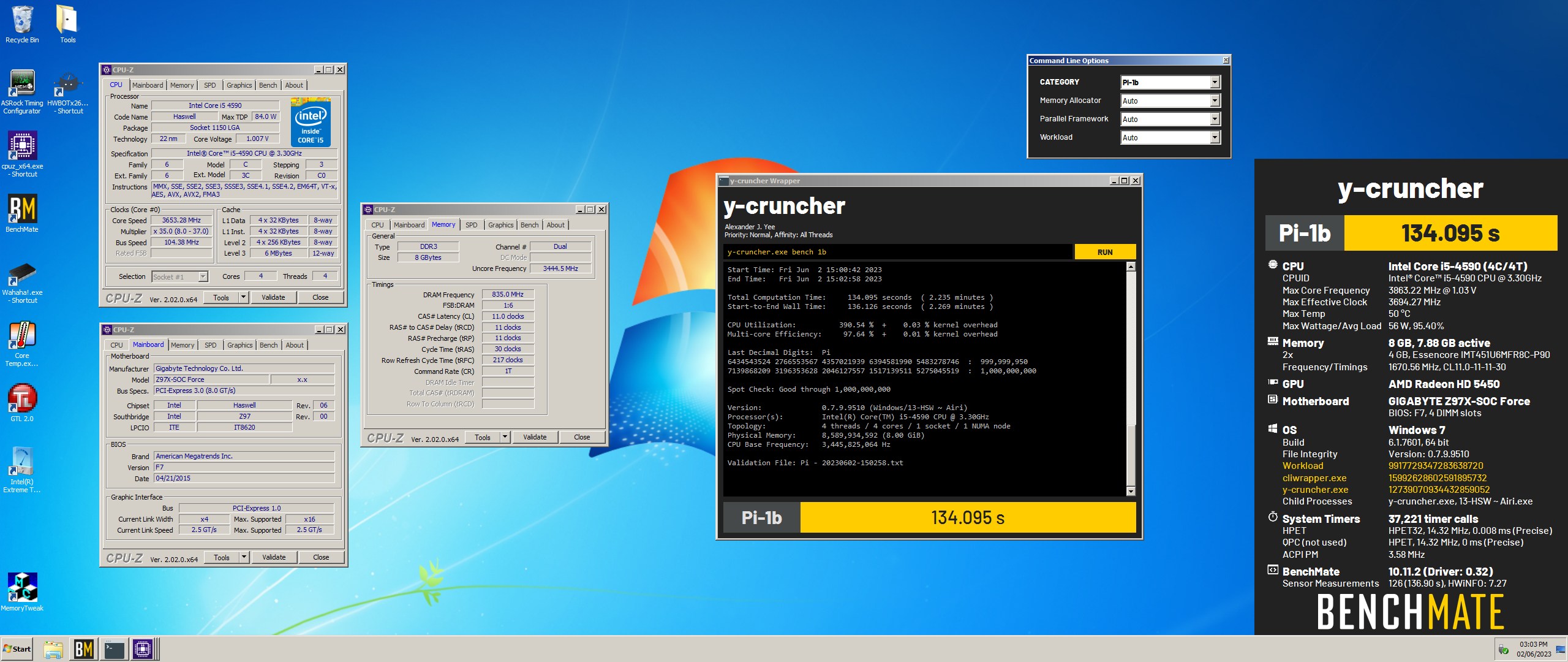The width and height of the screenshot is (1568, 662).
Task: Click the taskbar clock showing 03:03 PM
Action: point(1534,649)
